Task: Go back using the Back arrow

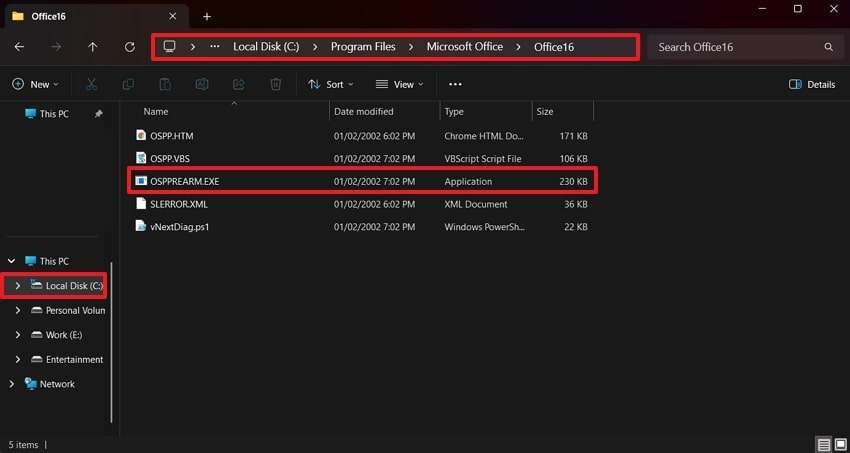Action: click(19, 47)
